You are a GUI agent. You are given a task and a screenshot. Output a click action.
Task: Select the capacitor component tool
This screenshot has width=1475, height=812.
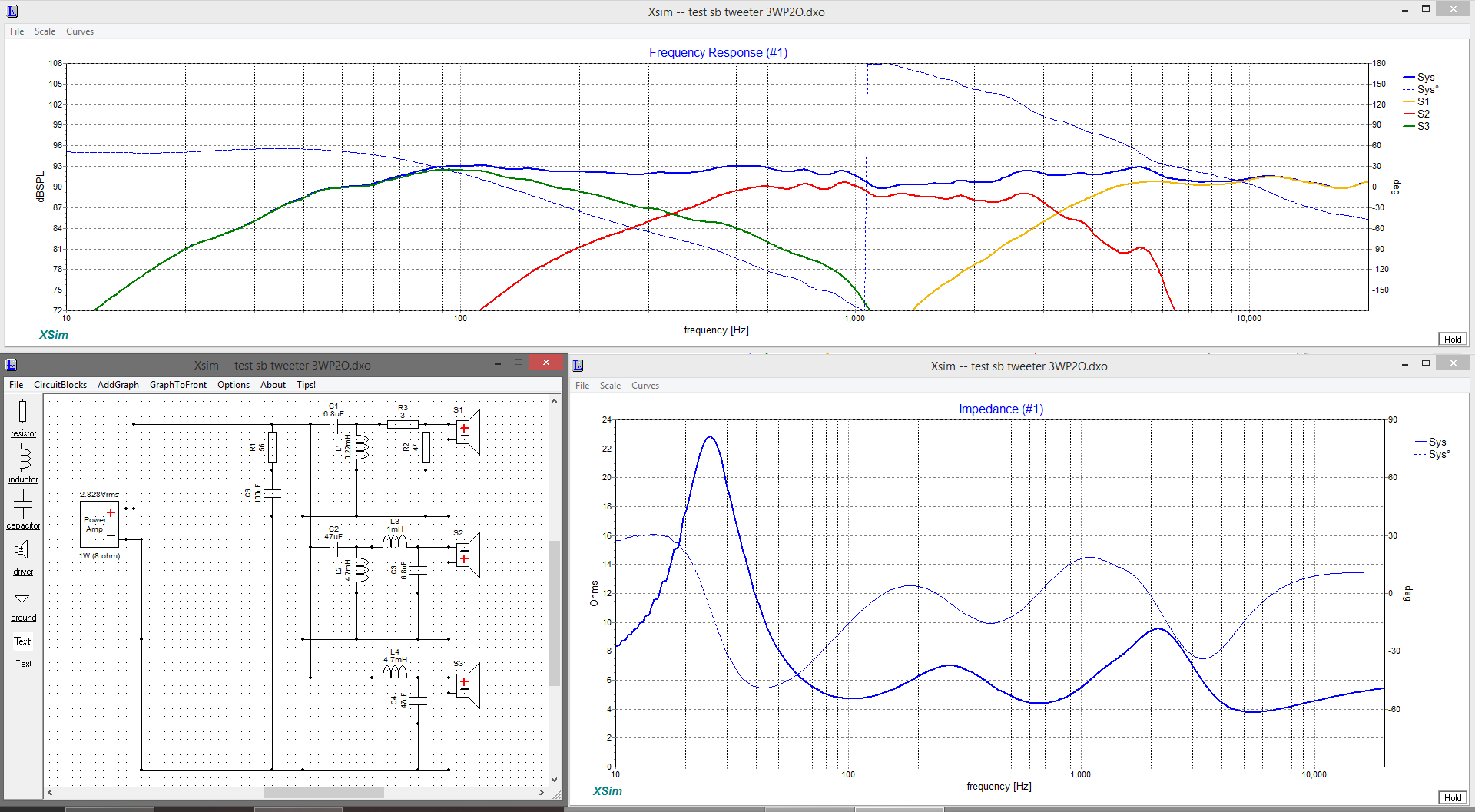[x=23, y=509]
